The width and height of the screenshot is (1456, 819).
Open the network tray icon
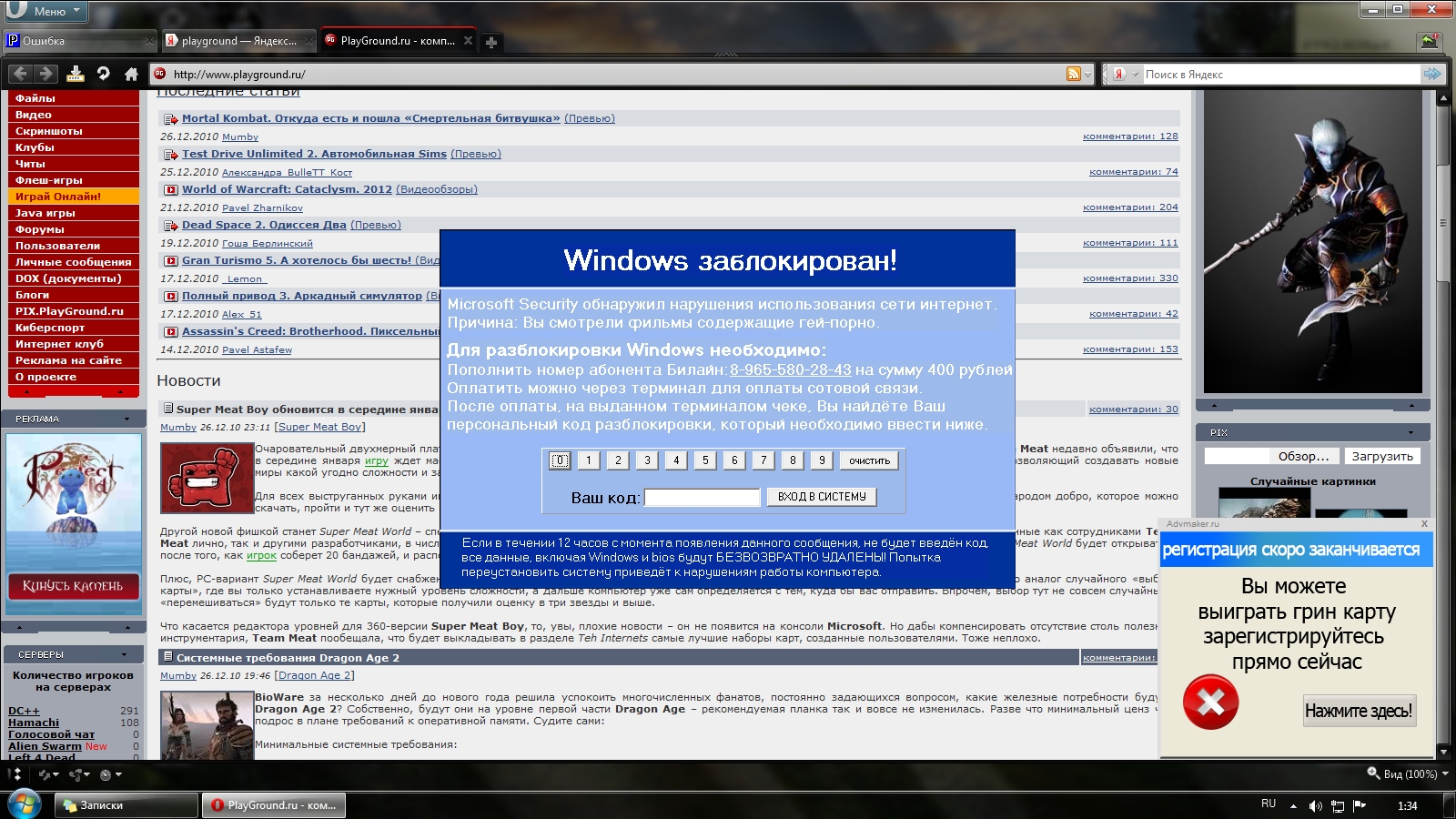[x=1337, y=805]
